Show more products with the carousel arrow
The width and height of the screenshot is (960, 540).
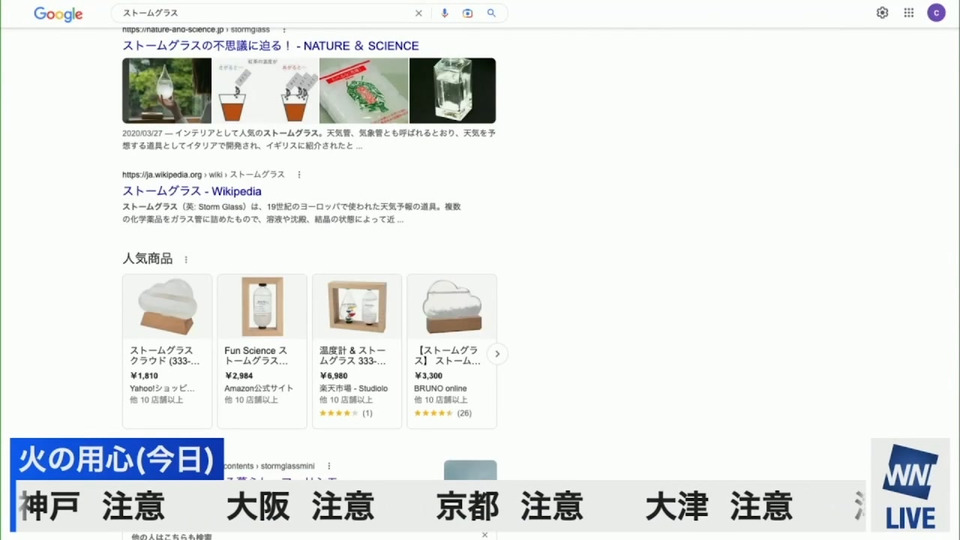point(497,354)
